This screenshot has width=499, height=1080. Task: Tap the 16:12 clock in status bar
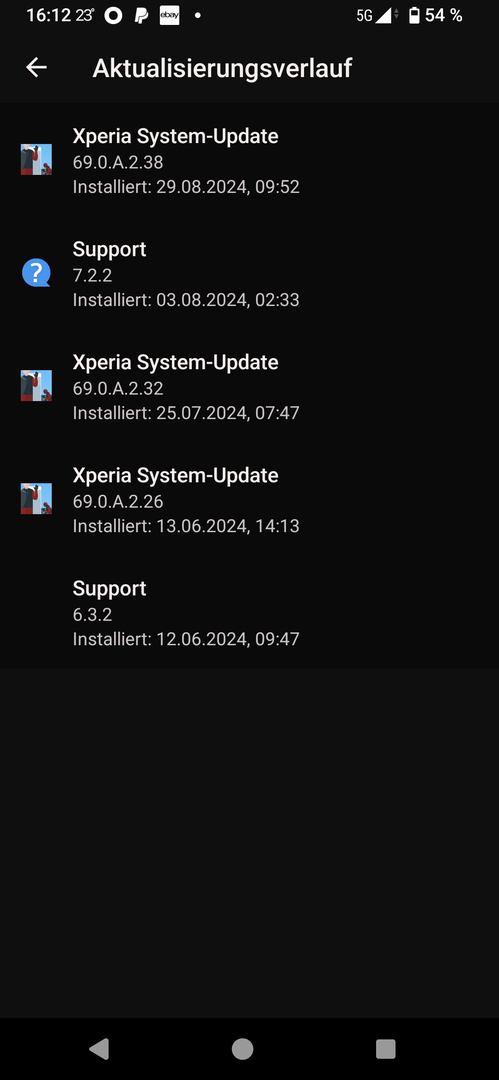48,15
